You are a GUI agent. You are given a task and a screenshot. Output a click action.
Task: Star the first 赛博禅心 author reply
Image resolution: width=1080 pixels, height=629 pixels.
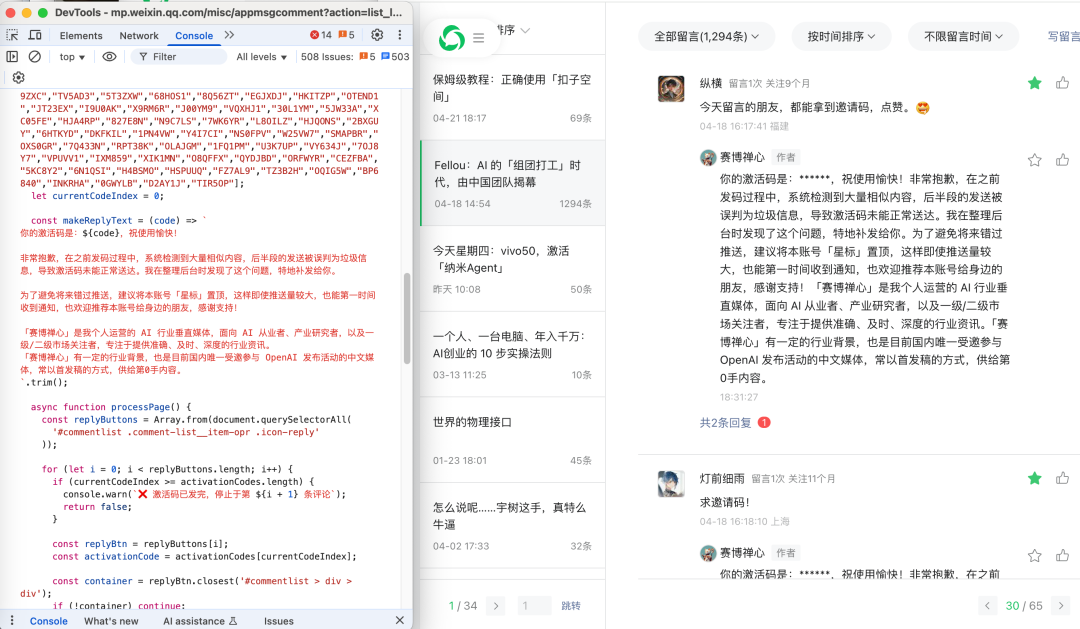click(1035, 160)
